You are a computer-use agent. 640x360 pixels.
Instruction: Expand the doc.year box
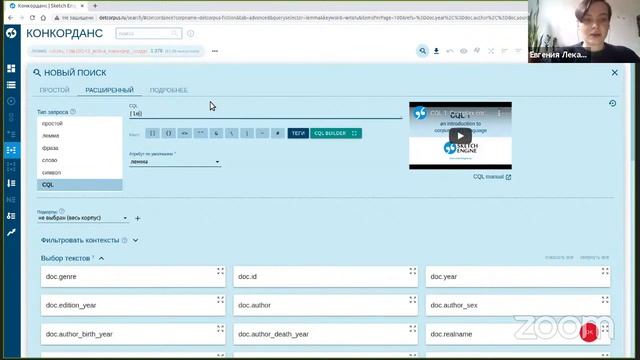tap(605, 271)
